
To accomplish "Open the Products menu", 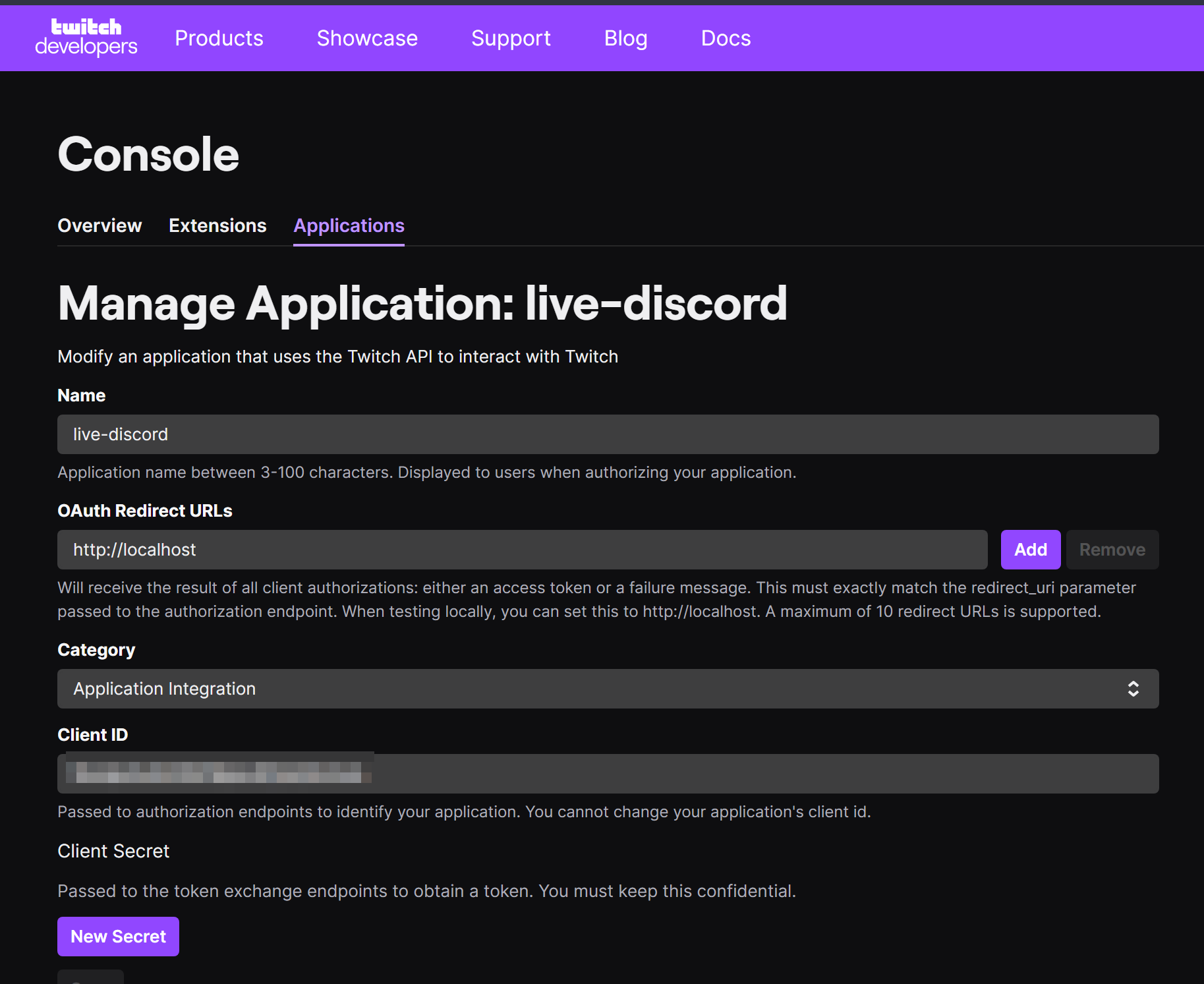I will [x=219, y=38].
